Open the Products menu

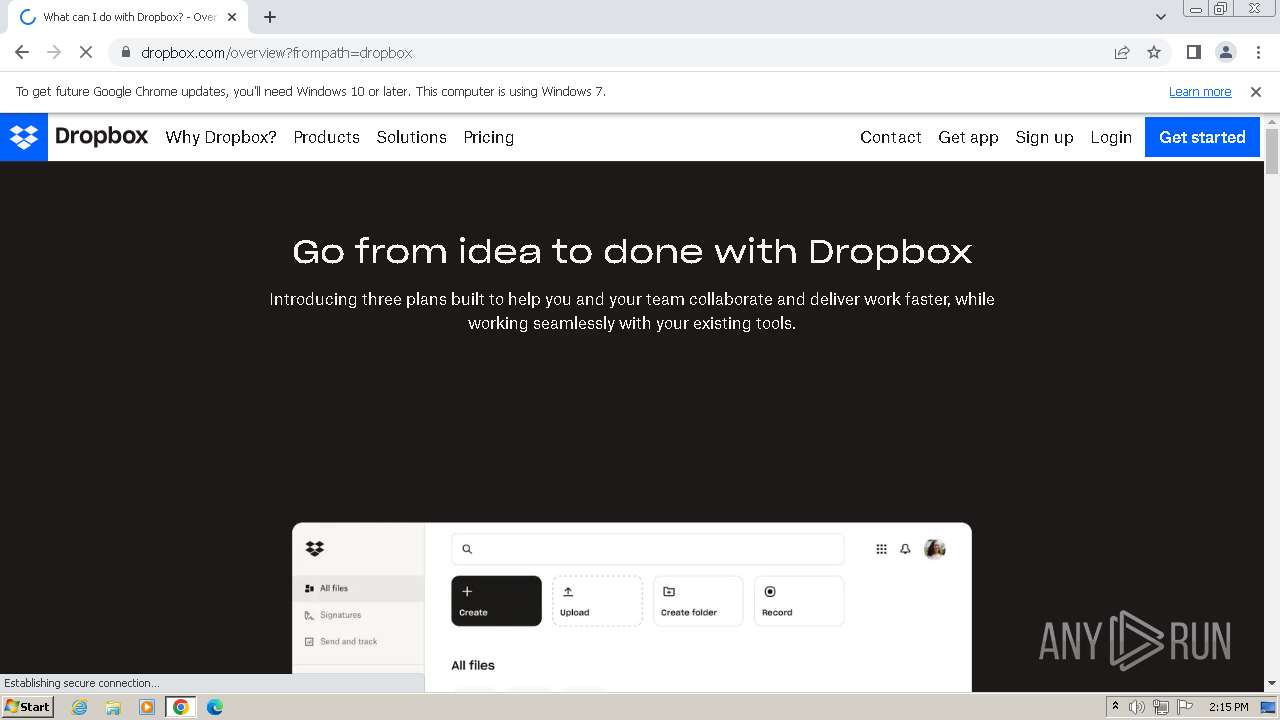click(x=327, y=137)
